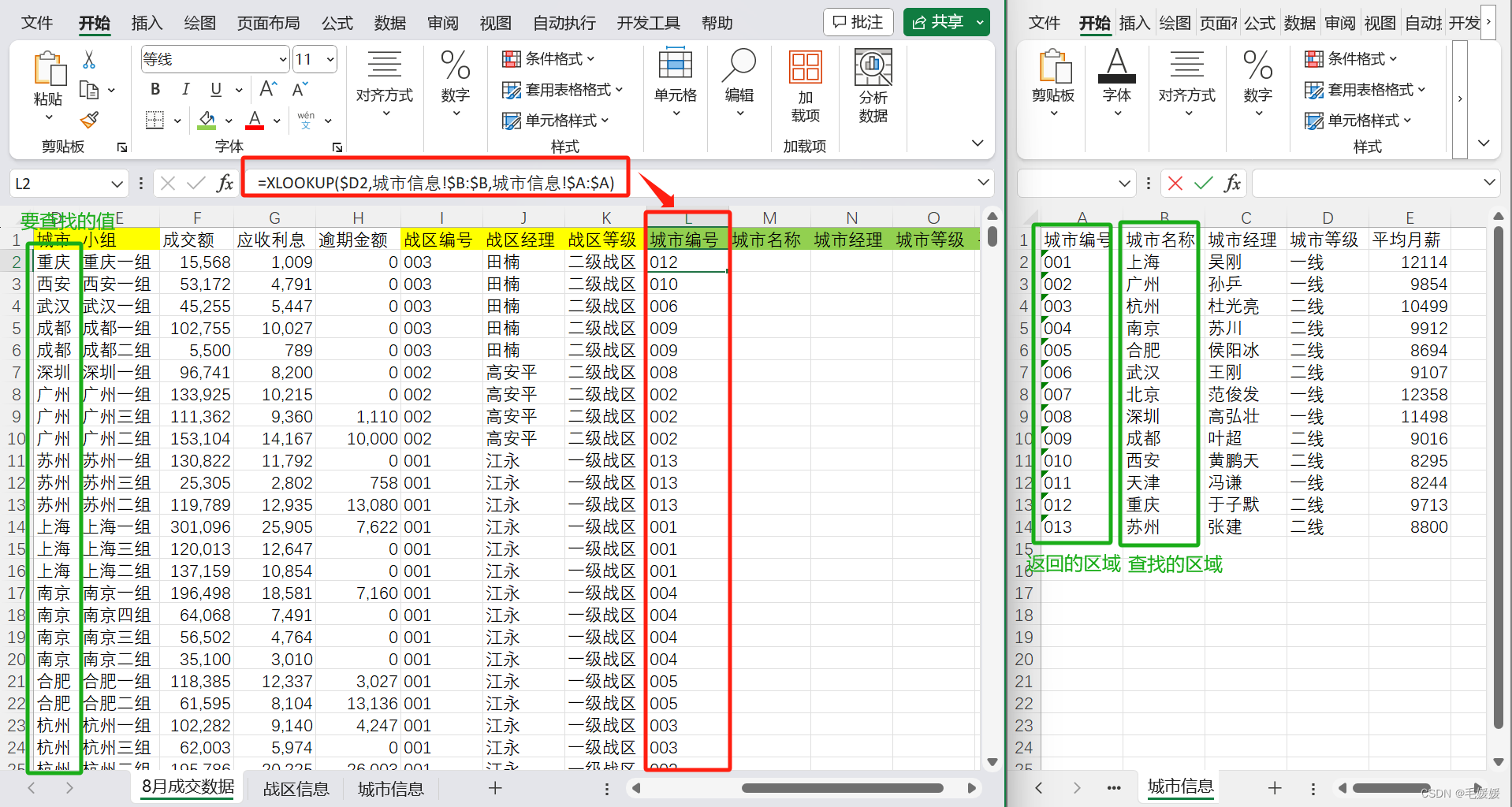1512x807 pixels.
Task: Toggle Bold formatting
Action: click(155, 89)
